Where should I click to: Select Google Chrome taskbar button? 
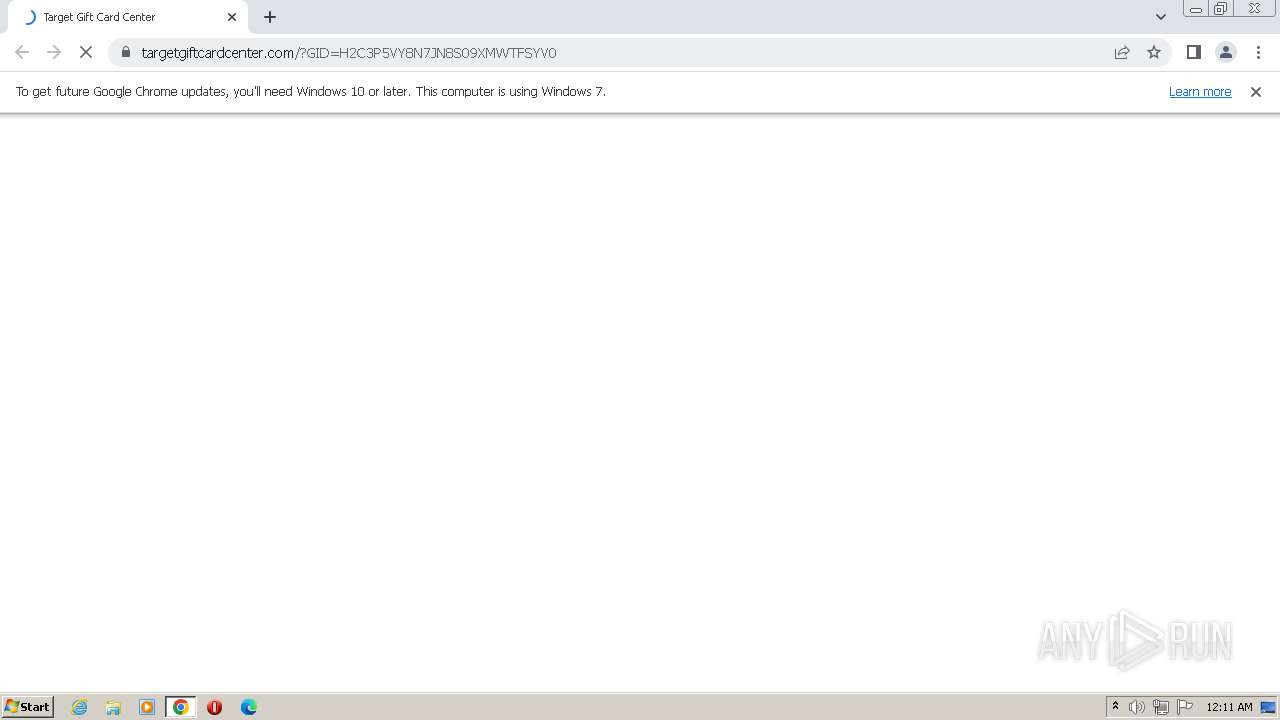(181, 707)
